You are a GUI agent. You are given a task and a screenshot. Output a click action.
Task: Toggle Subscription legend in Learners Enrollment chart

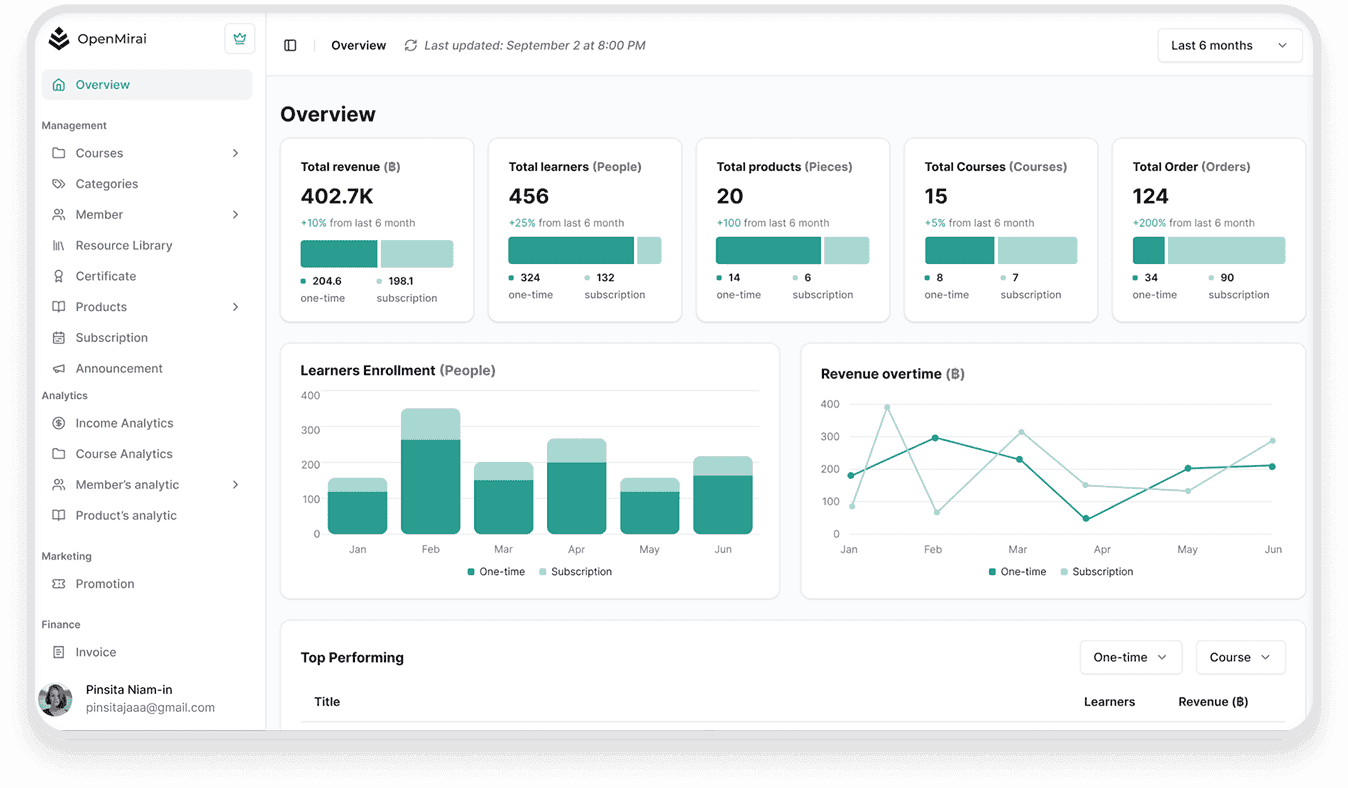[x=575, y=572]
